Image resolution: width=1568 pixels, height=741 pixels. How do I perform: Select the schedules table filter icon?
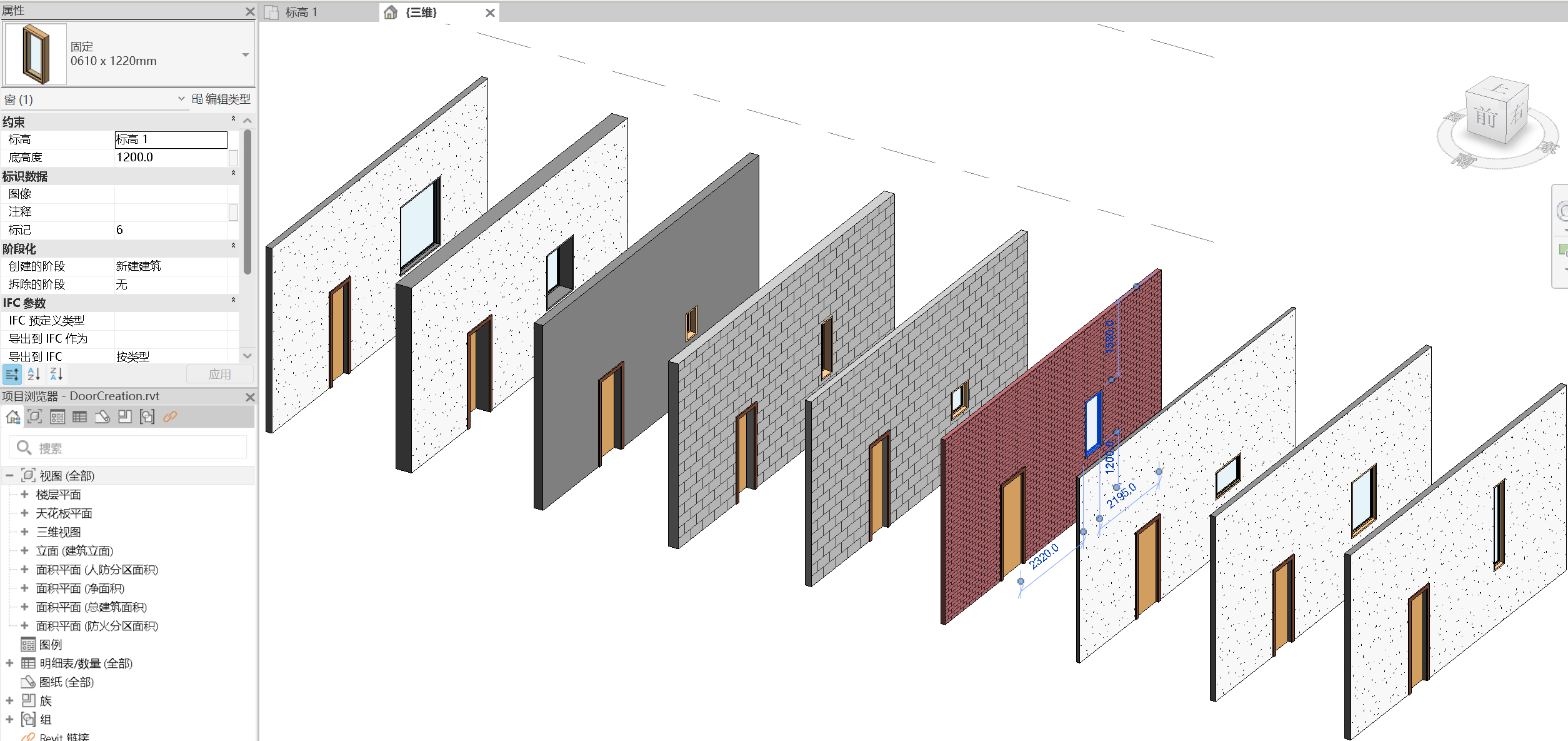(x=79, y=416)
